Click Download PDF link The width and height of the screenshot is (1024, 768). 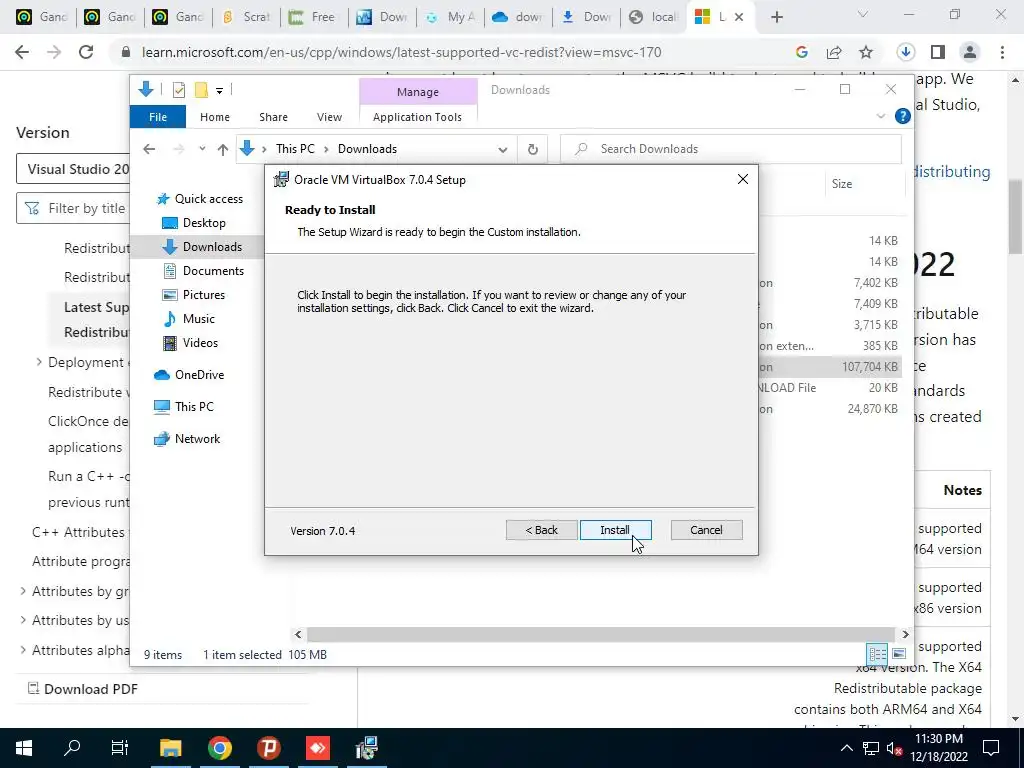(x=82, y=689)
